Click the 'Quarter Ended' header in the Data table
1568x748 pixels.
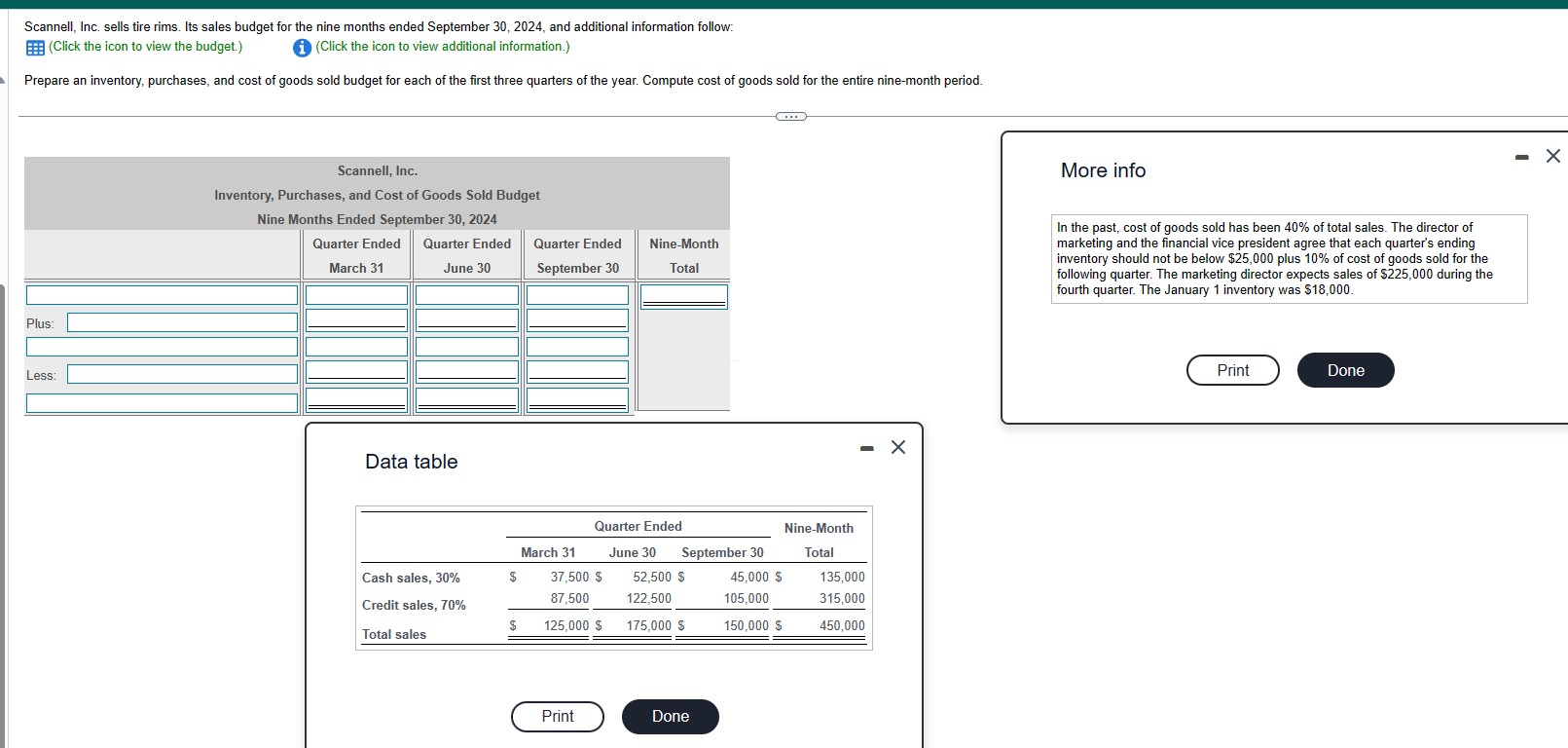638,527
